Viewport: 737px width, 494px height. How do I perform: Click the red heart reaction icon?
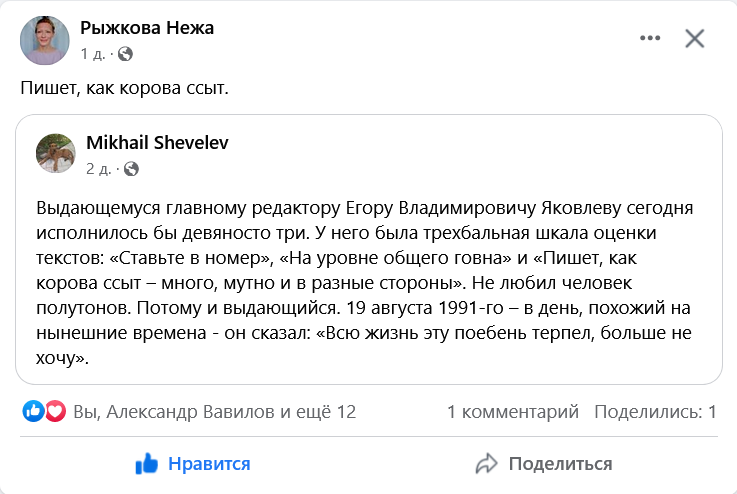[x=55, y=411]
